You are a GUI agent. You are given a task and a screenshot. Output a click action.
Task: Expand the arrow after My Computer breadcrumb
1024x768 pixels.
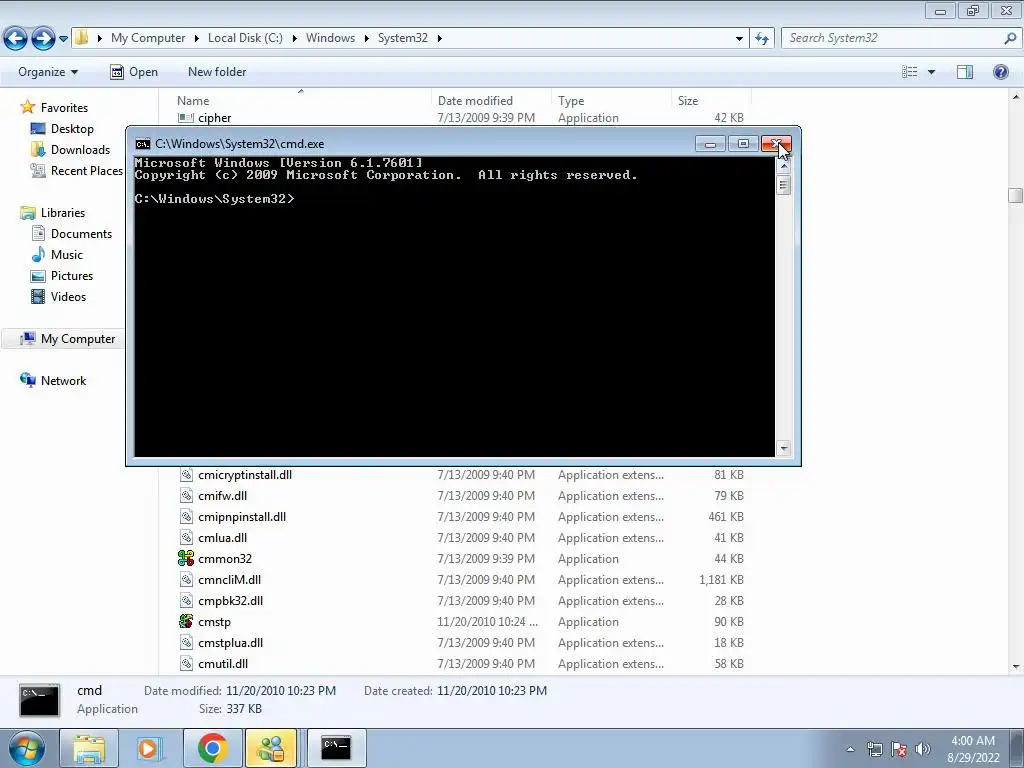[x=197, y=38]
